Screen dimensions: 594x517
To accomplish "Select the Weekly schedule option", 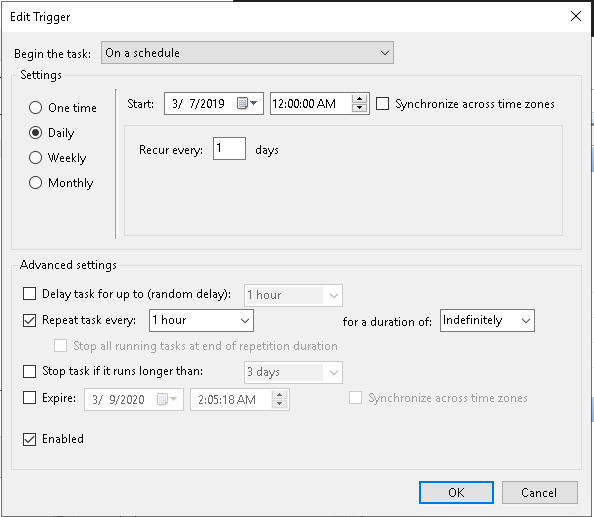I will point(35,158).
